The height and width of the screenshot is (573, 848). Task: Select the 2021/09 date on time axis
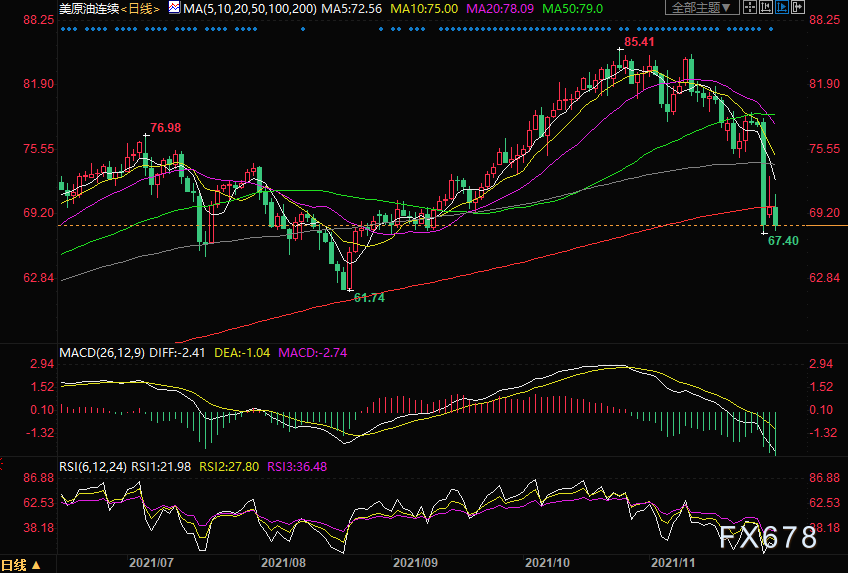tap(415, 563)
